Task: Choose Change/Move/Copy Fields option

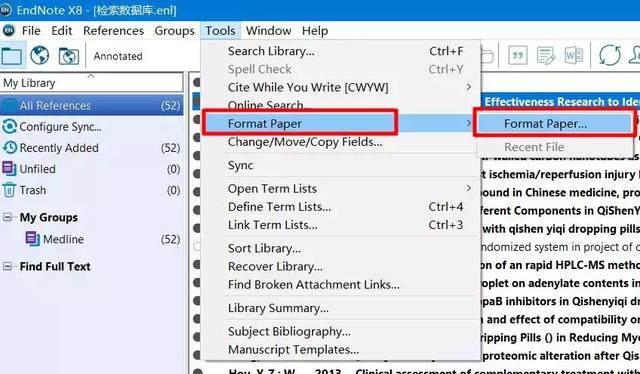Action: [x=341, y=142]
